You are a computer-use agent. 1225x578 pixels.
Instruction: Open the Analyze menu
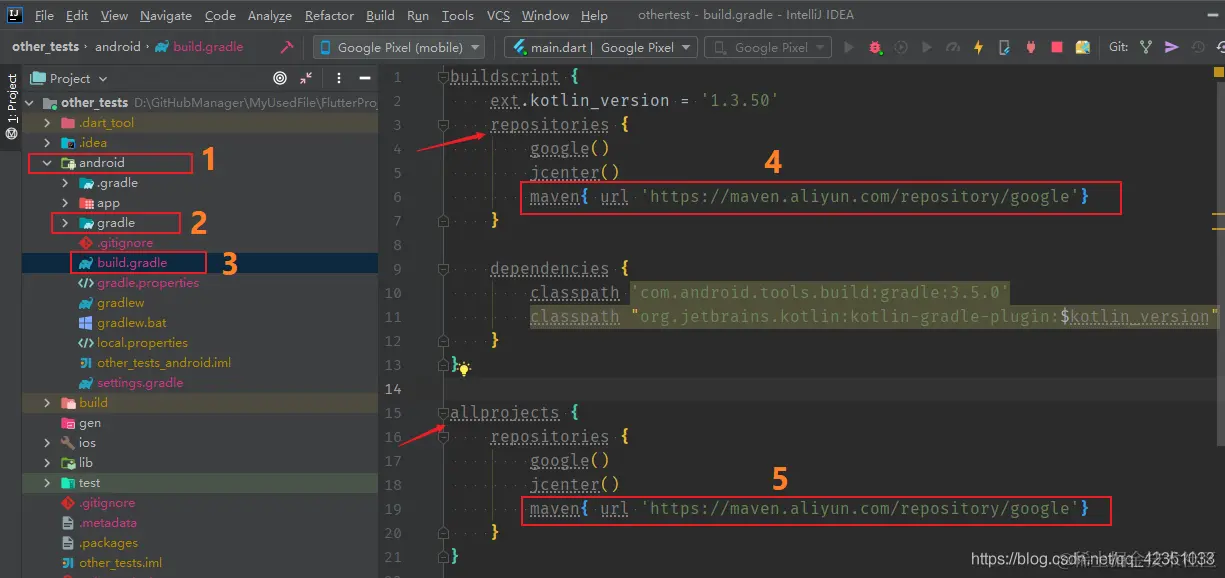pyautogui.click(x=270, y=16)
